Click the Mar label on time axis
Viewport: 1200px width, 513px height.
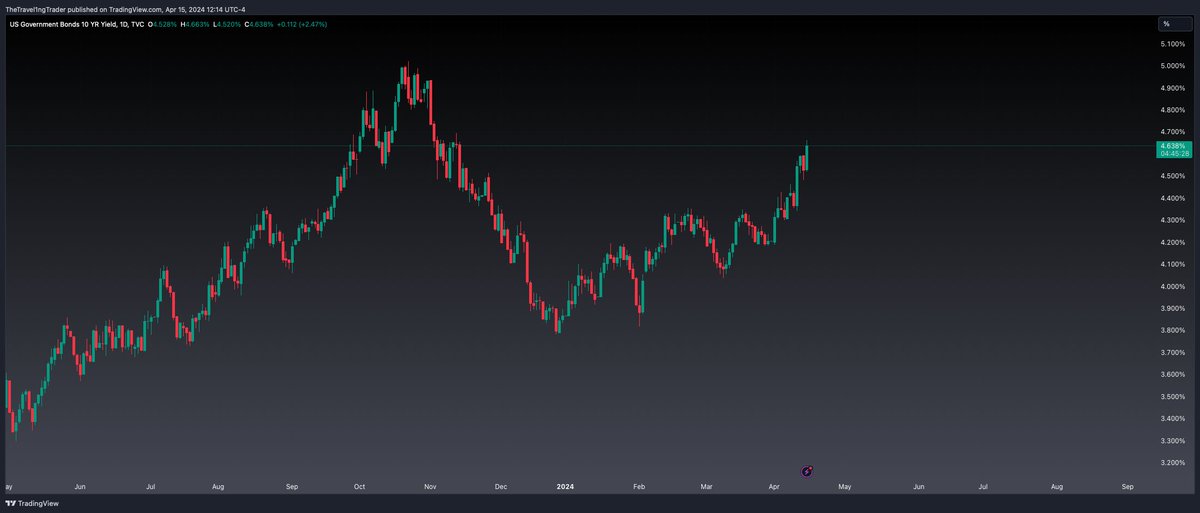point(706,486)
